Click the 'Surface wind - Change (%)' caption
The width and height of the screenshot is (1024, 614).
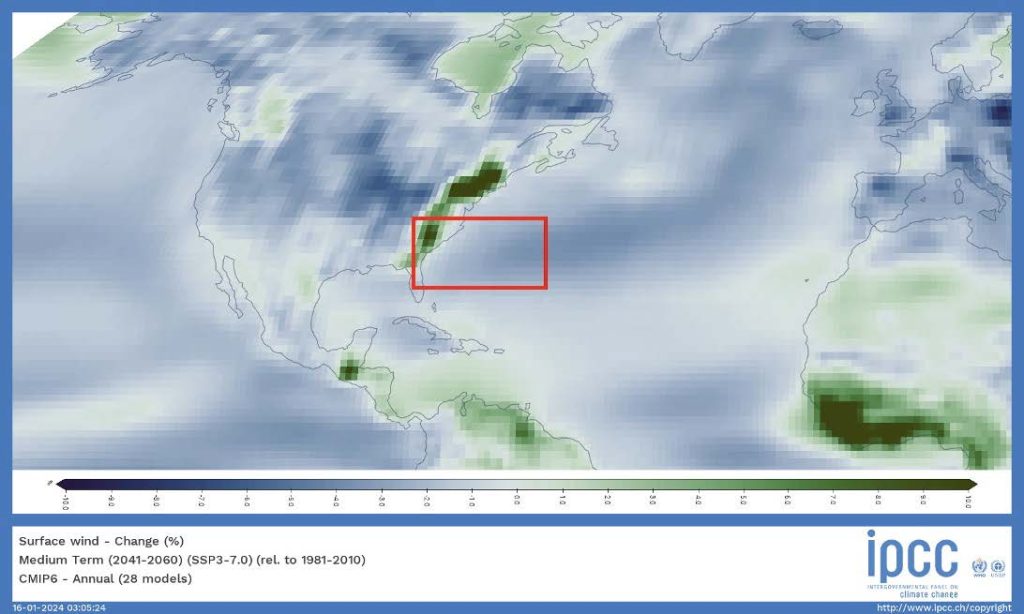[x=101, y=541]
